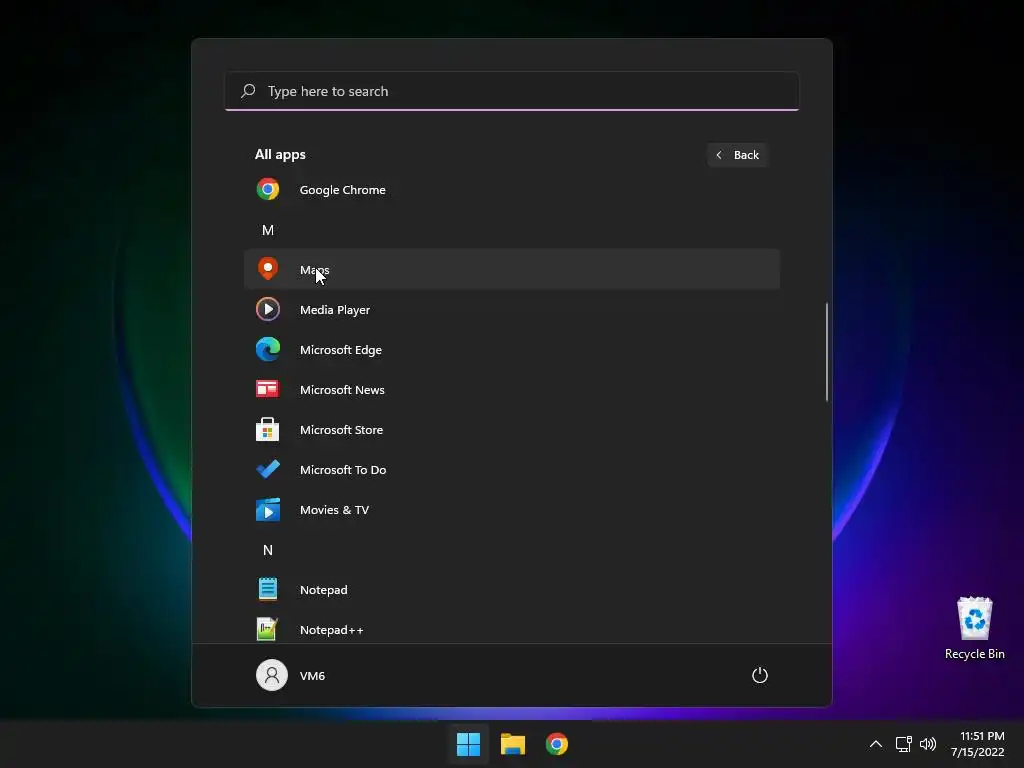Go back with the Back button
Screen dimensions: 1024x768
737,155
